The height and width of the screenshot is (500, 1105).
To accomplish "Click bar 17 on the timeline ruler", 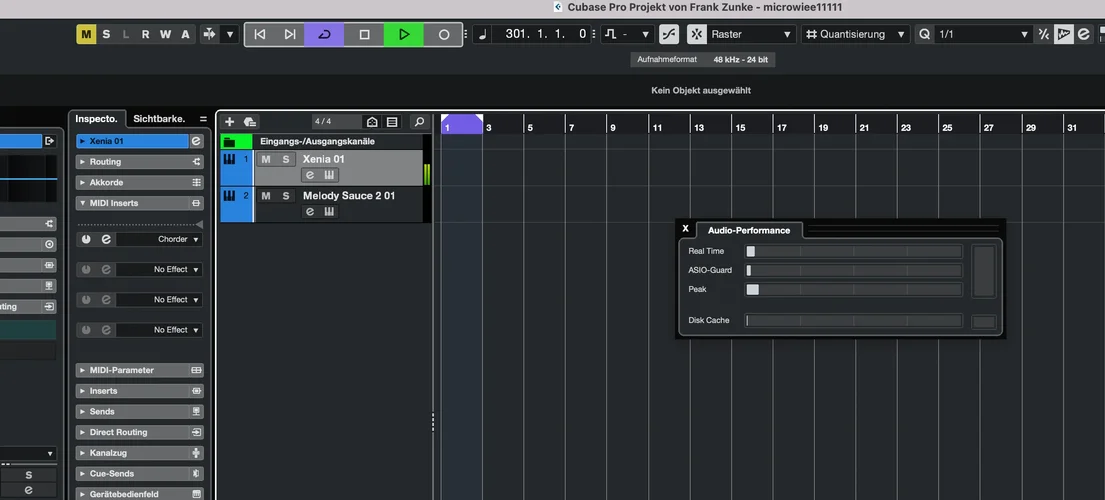I will coord(780,127).
